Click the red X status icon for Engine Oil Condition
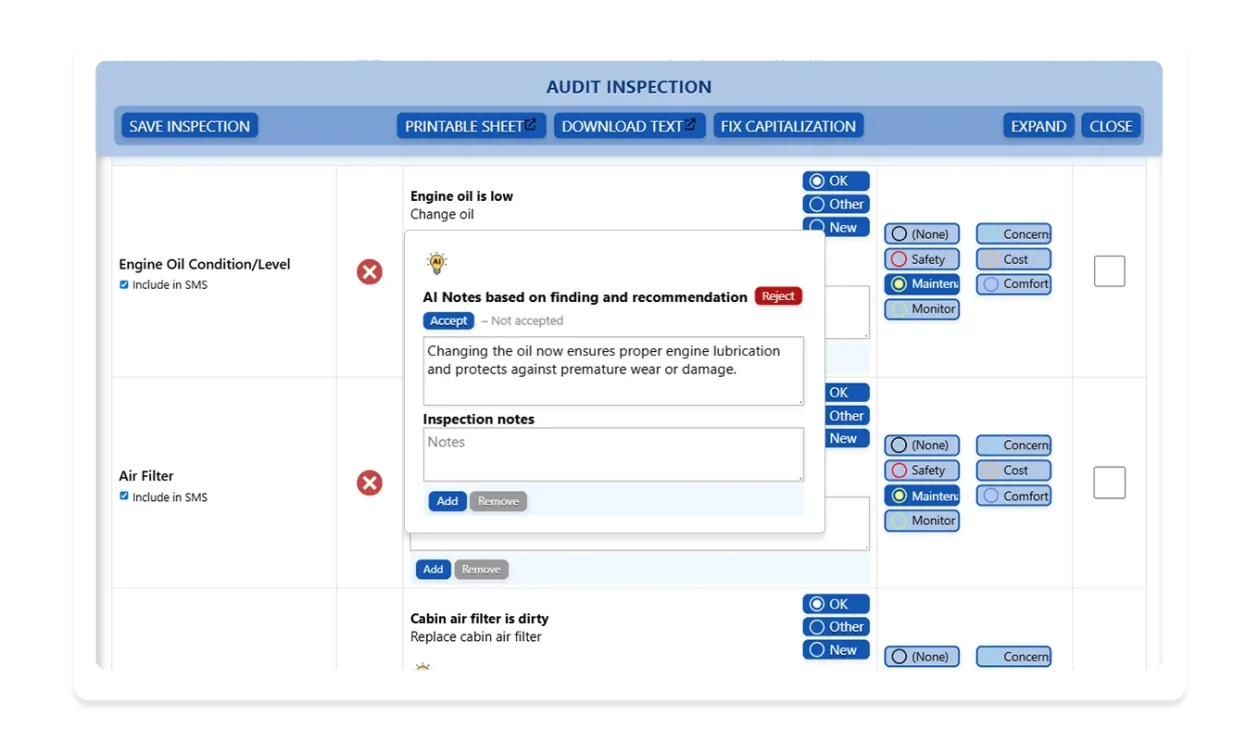 pos(370,271)
